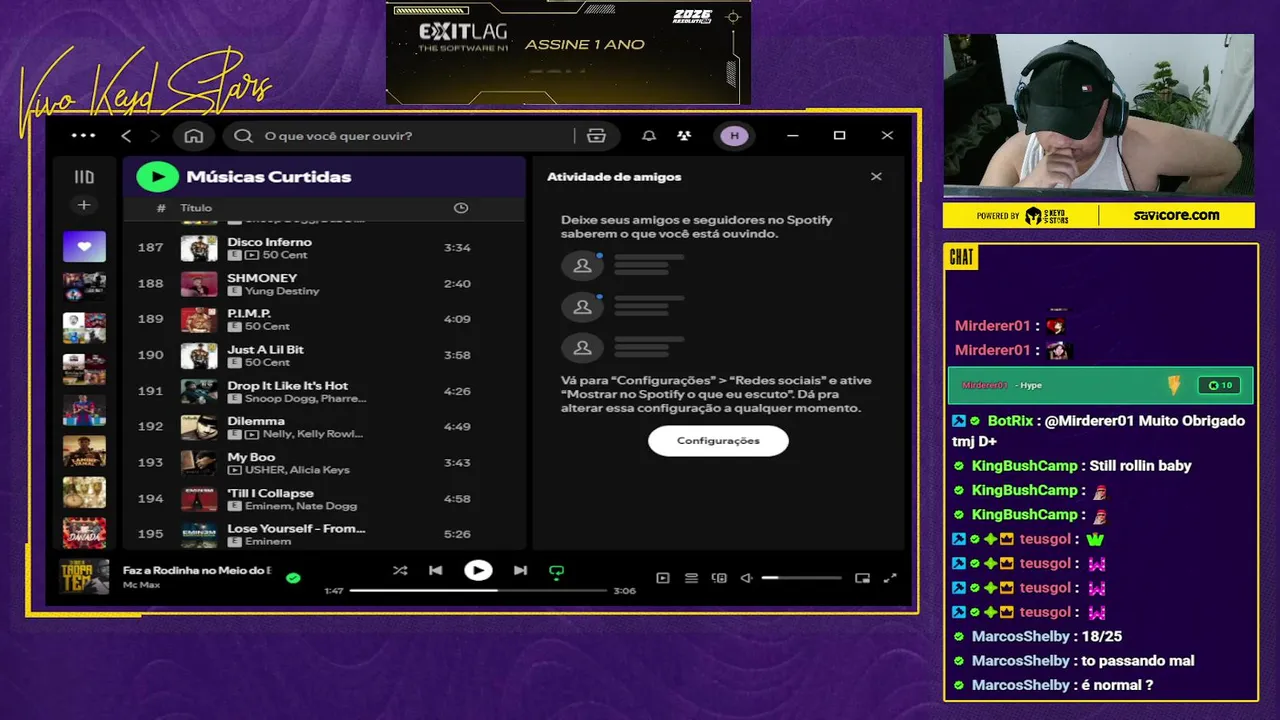Create a playlist with the plus icon
1280x720 pixels.
pyautogui.click(x=84, y=205)
